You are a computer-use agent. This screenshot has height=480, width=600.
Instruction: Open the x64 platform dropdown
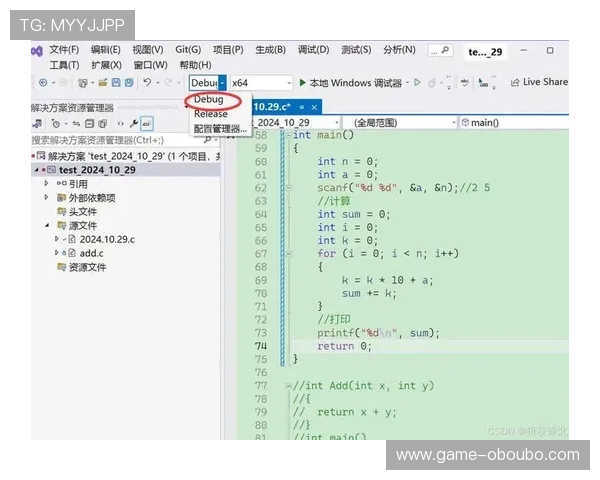pos(258,83)
